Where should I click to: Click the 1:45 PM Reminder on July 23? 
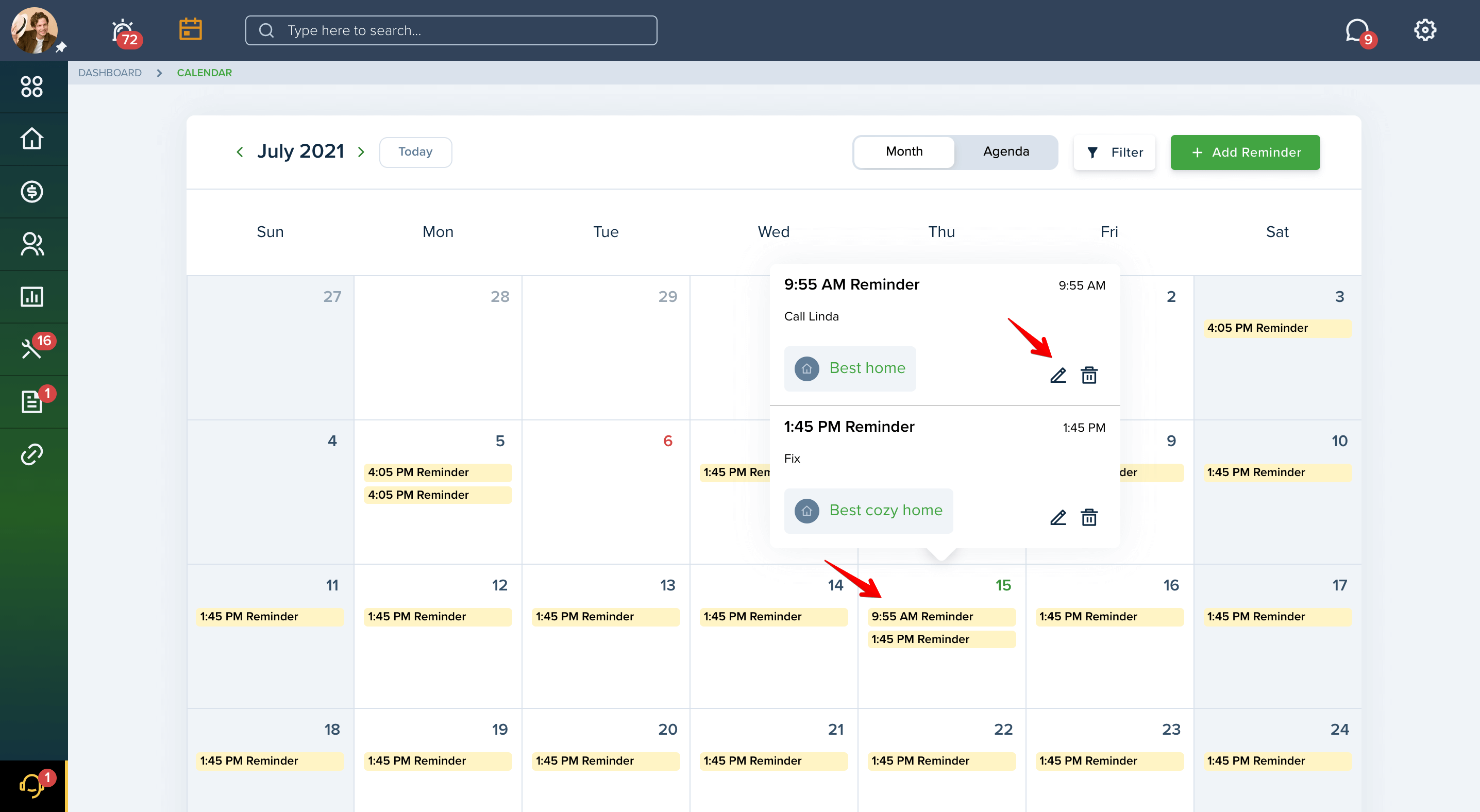coord(1109,761)
